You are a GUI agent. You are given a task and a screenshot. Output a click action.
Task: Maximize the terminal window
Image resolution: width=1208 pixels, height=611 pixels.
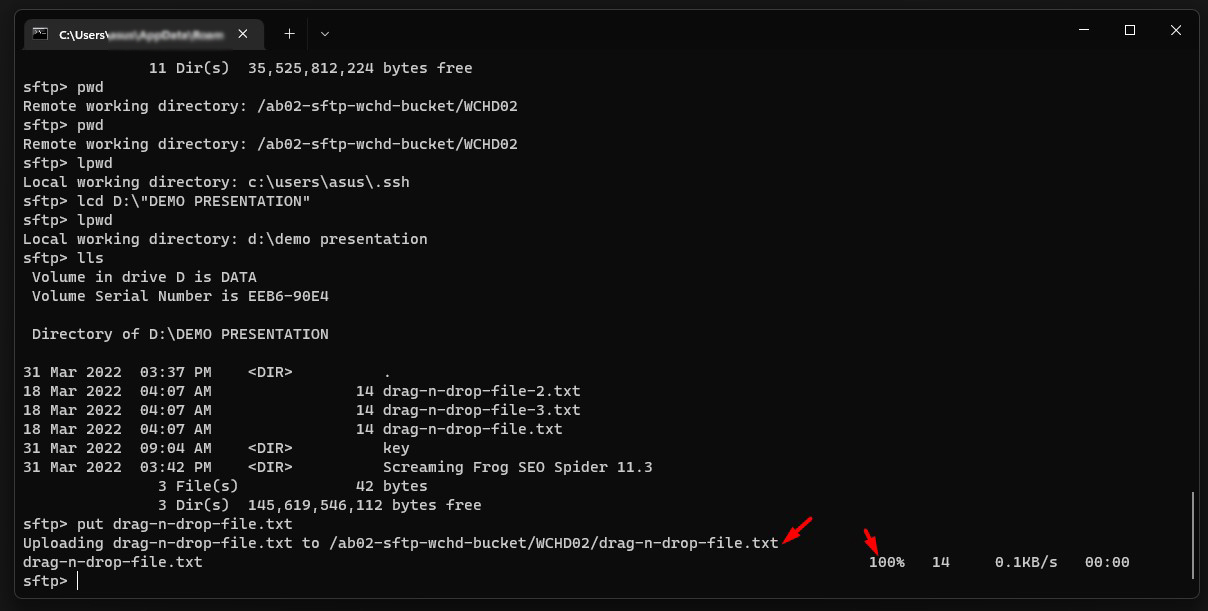1130,31
